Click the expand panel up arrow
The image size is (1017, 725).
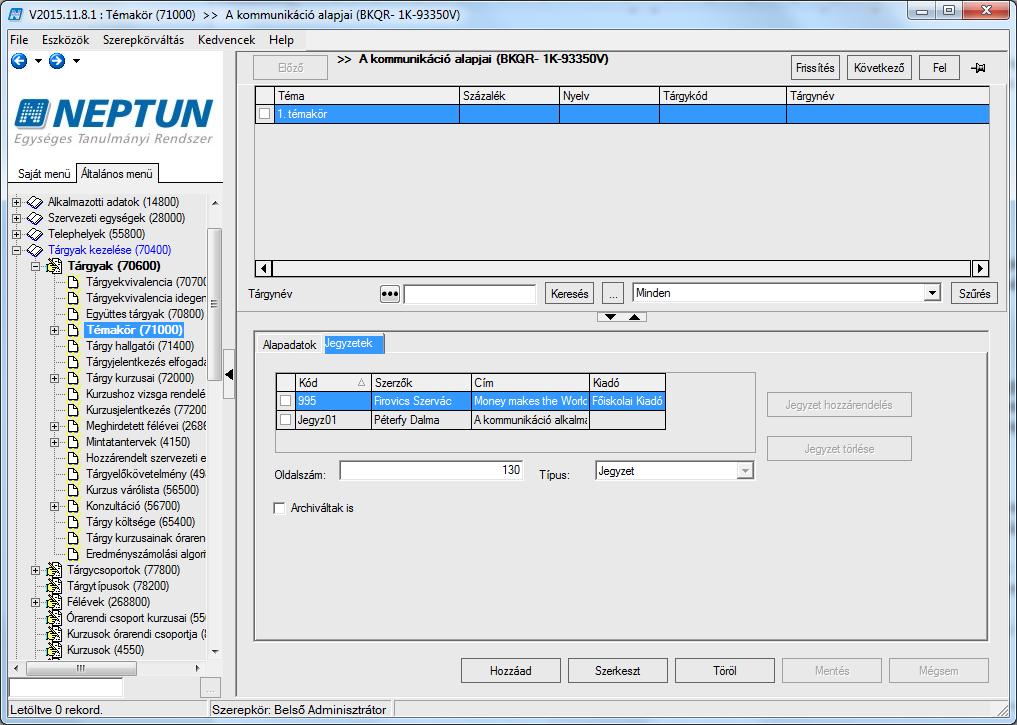(634, 316)
